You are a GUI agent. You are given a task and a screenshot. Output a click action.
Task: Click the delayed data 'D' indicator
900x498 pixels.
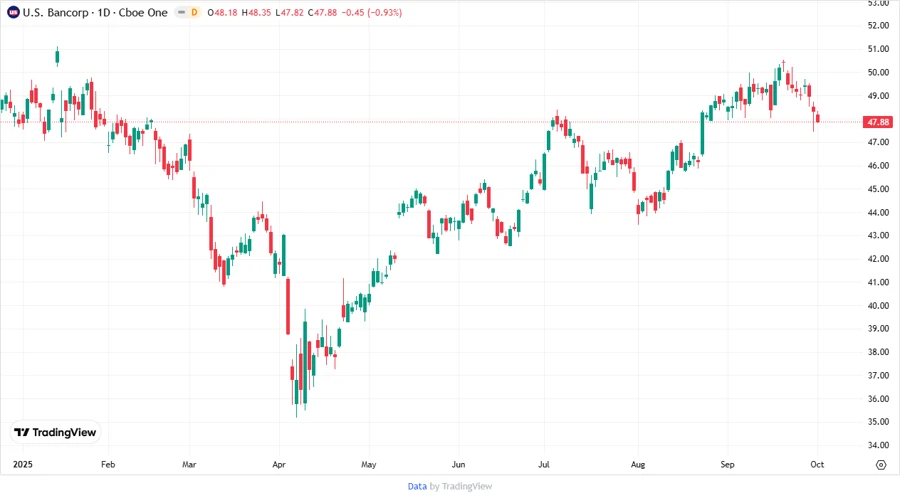193,11
